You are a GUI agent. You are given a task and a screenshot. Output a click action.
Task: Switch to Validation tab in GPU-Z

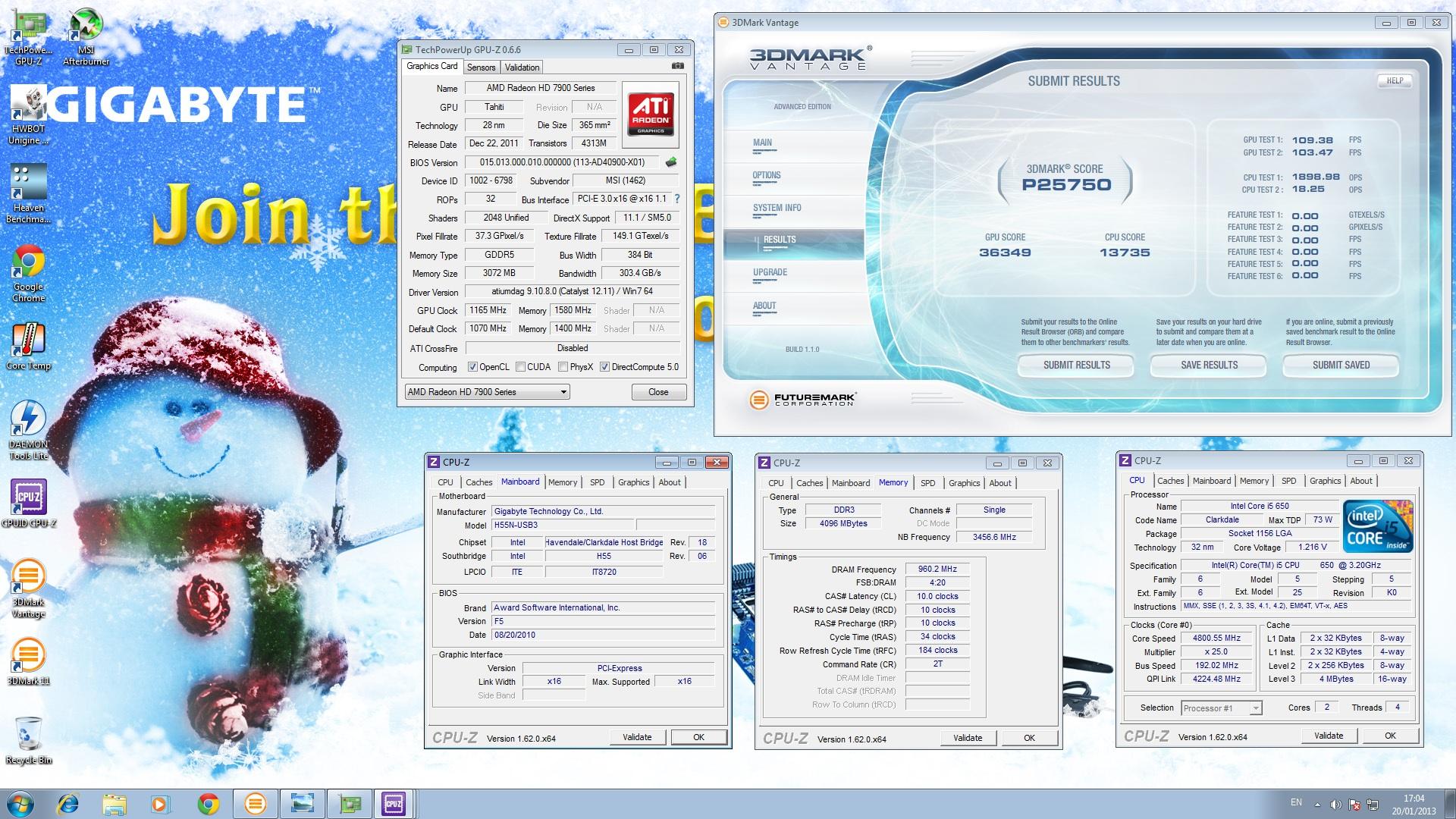pyautogui.click(x=522, y=67)
